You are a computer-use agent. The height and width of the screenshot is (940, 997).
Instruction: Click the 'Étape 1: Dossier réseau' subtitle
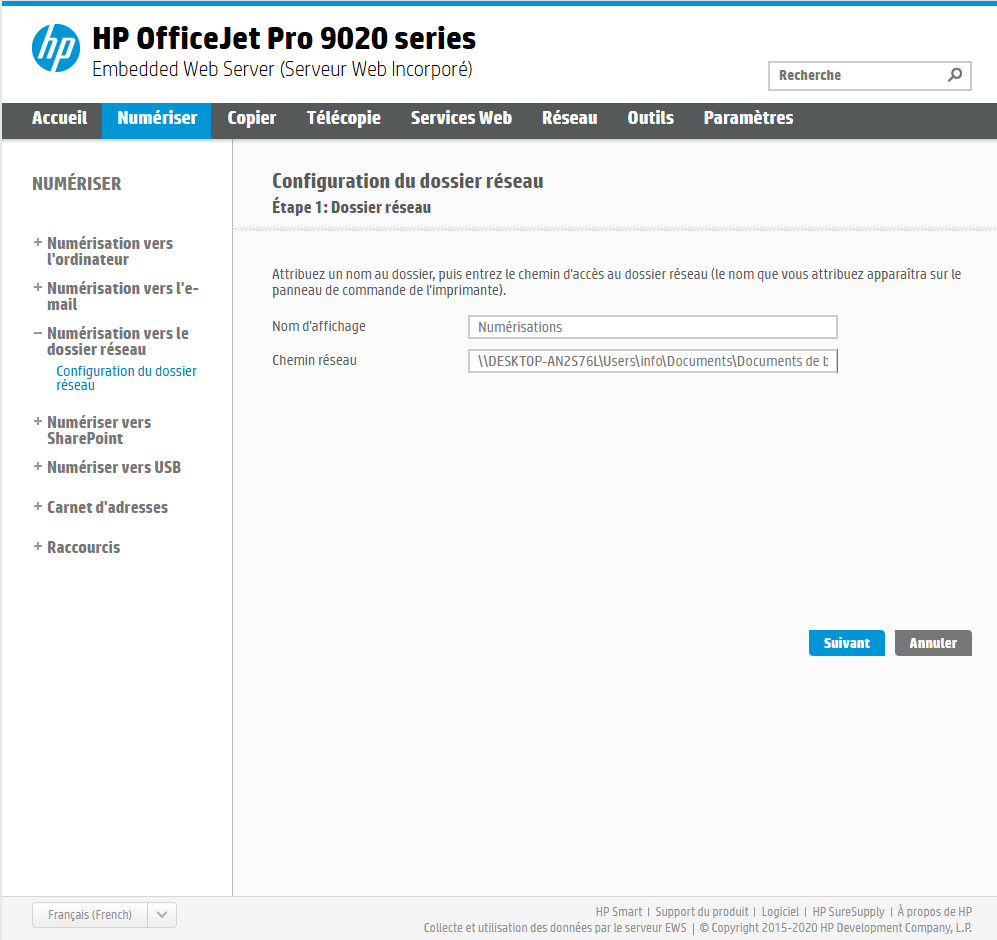point(352,207)
